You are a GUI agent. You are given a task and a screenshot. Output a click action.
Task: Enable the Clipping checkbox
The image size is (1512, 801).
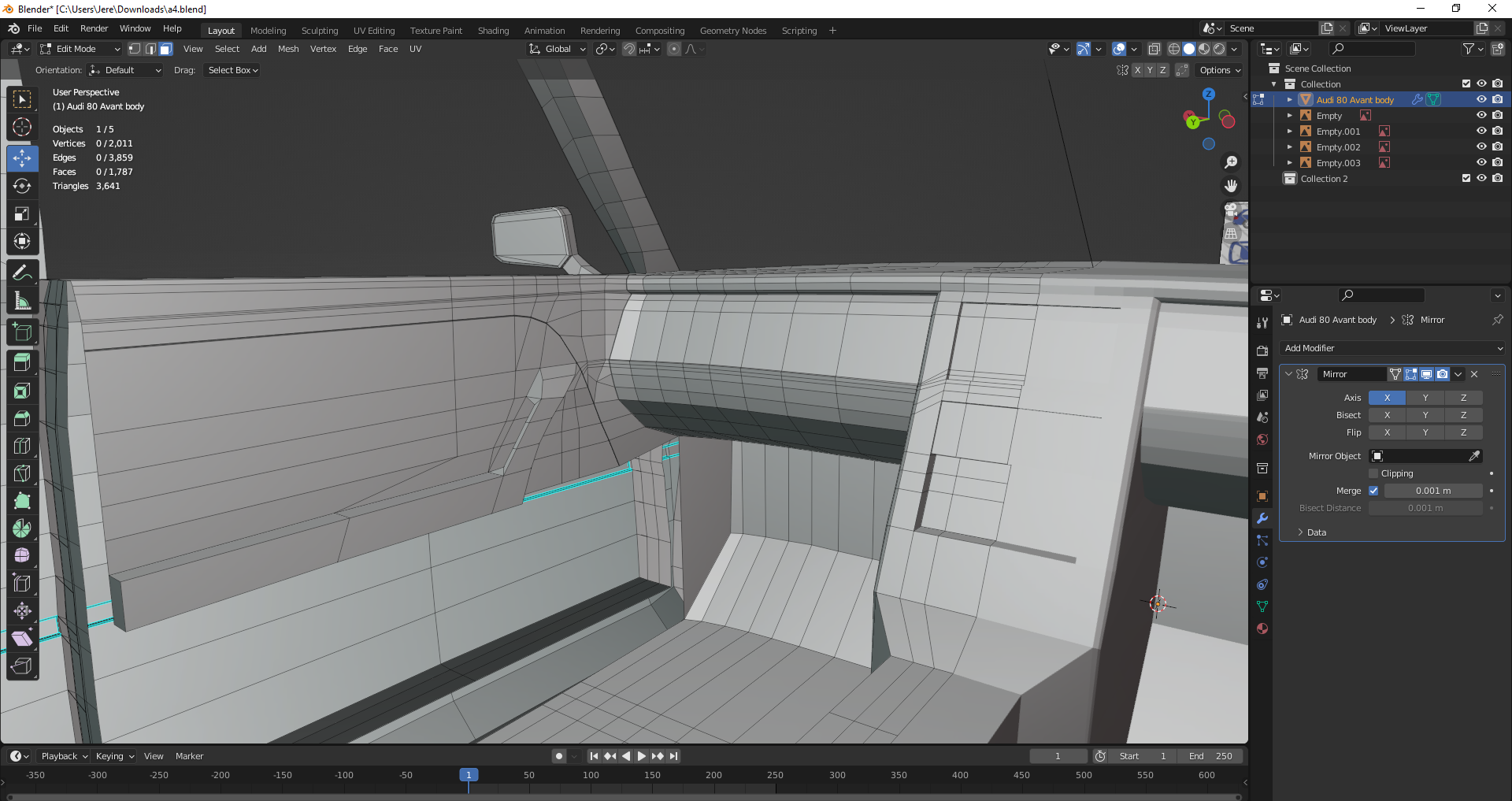pyautogui.click(x=1373, y=473)
